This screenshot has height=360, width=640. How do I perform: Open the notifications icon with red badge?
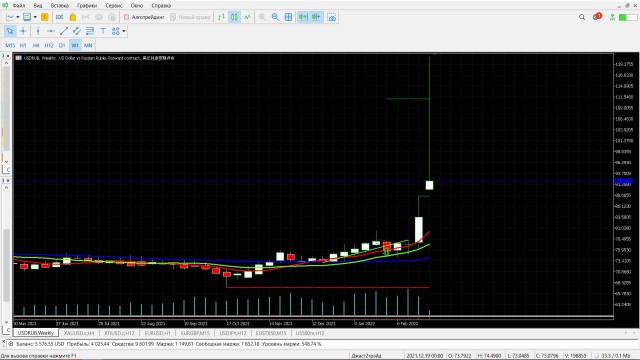(x=597, y=17)
